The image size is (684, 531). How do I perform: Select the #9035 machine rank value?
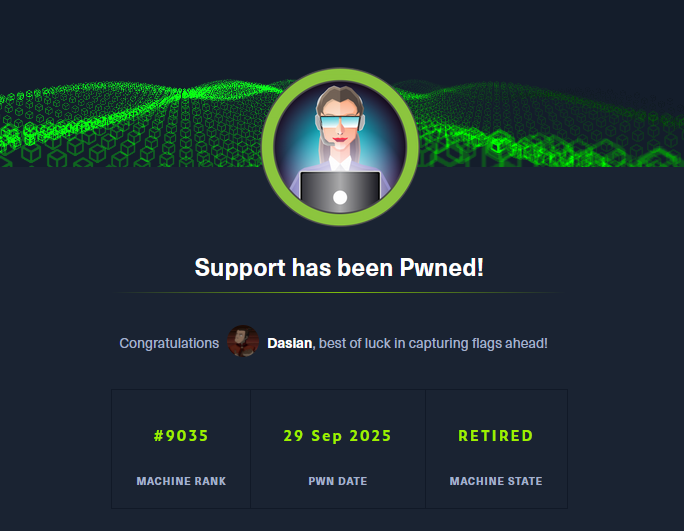pyautogui.click(x=181, y=435)
